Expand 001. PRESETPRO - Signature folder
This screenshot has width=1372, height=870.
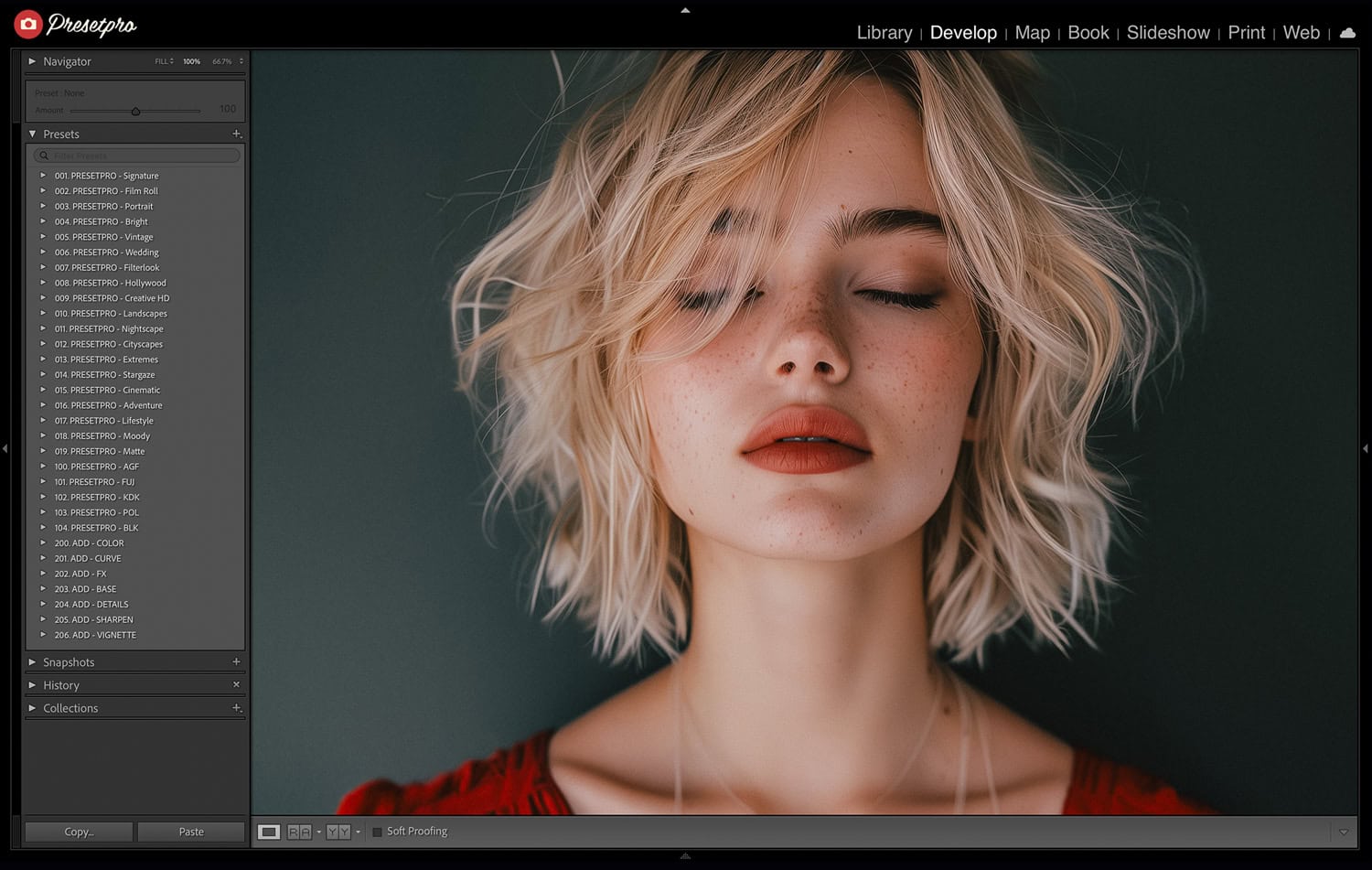coord(43,175)
